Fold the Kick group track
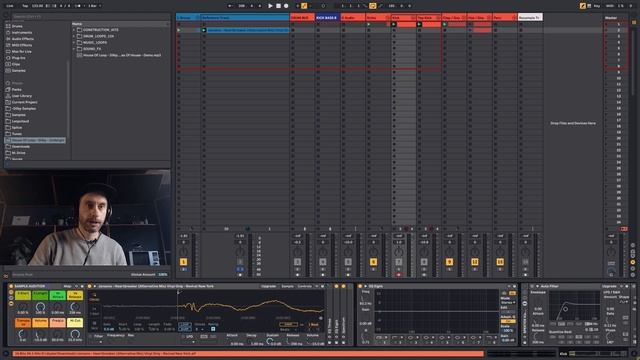Screen dimensions: 640x360 pyautogui.click(x=413, y=18)
